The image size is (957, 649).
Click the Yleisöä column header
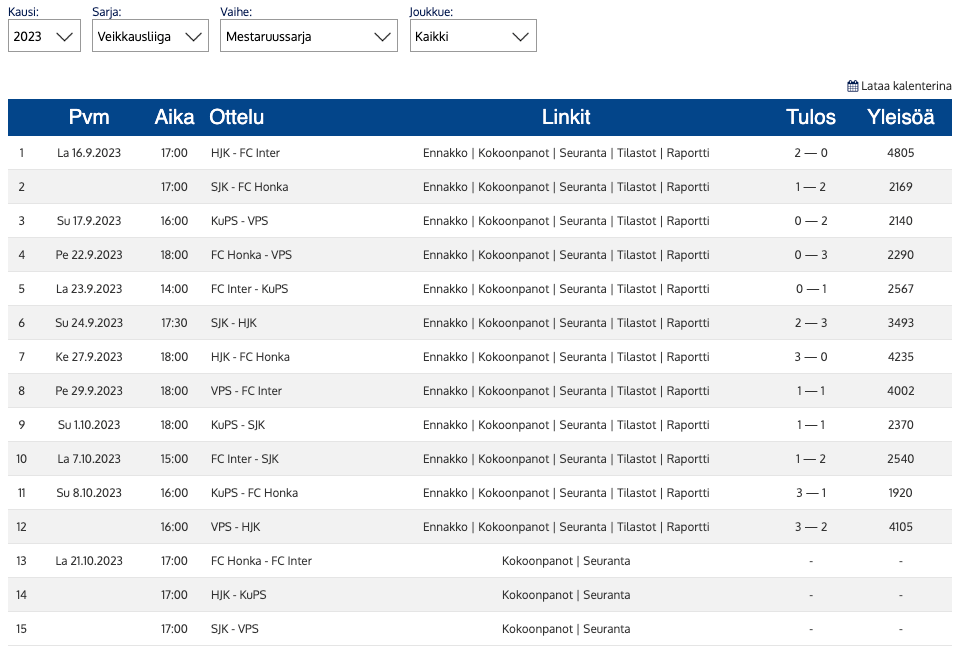coord(900,117)
